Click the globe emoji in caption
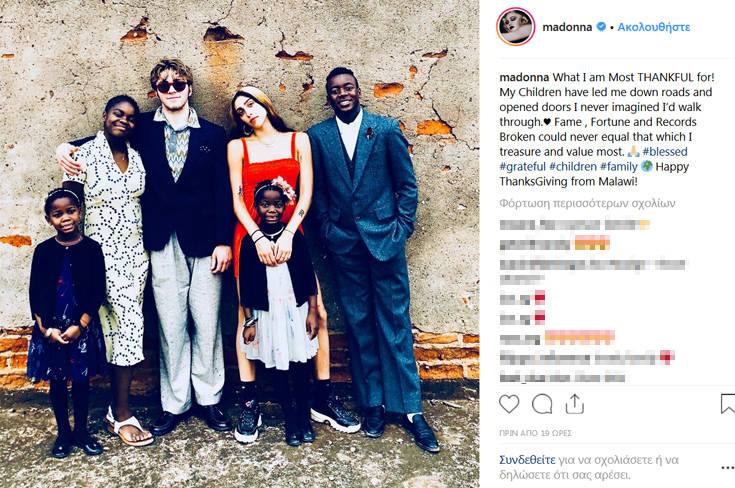Viewport: 735px width, 488px height. (647, 166)
